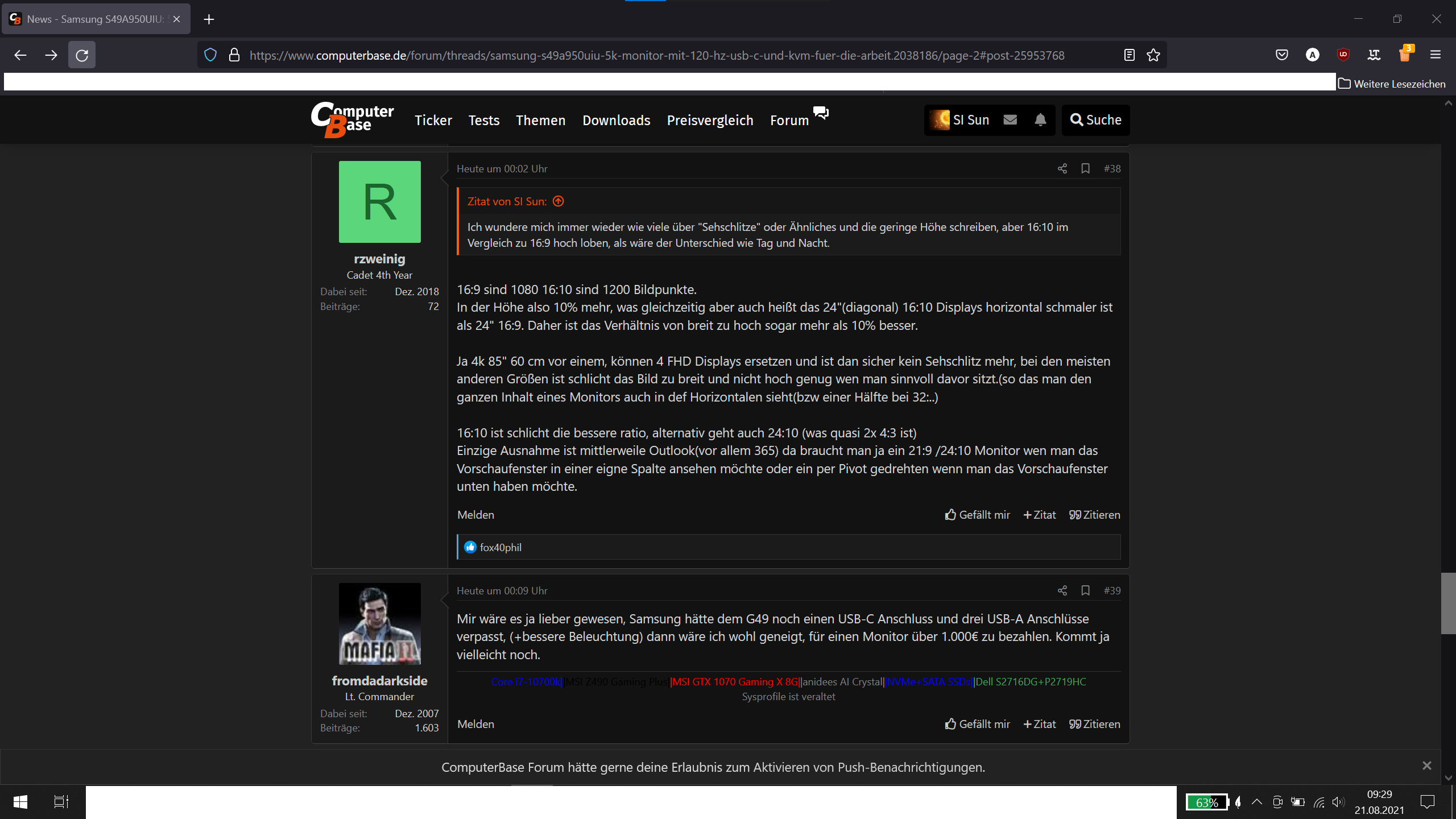Image resolution: width=1456 pixels, height=819 pixels.
Task: Expand Weitere Lesezeichen bookmarks folder
Action: pyautogui.click(x=1392, y=84)
